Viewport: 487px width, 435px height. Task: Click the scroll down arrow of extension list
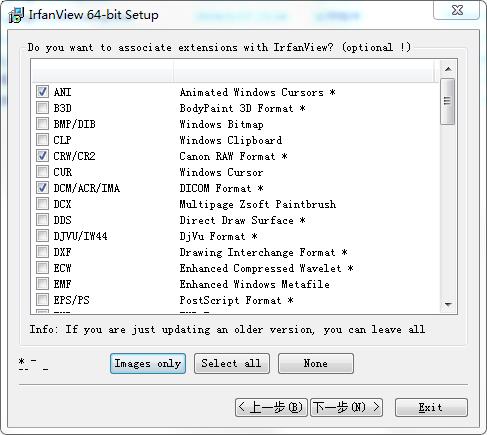tap(448, 304)
